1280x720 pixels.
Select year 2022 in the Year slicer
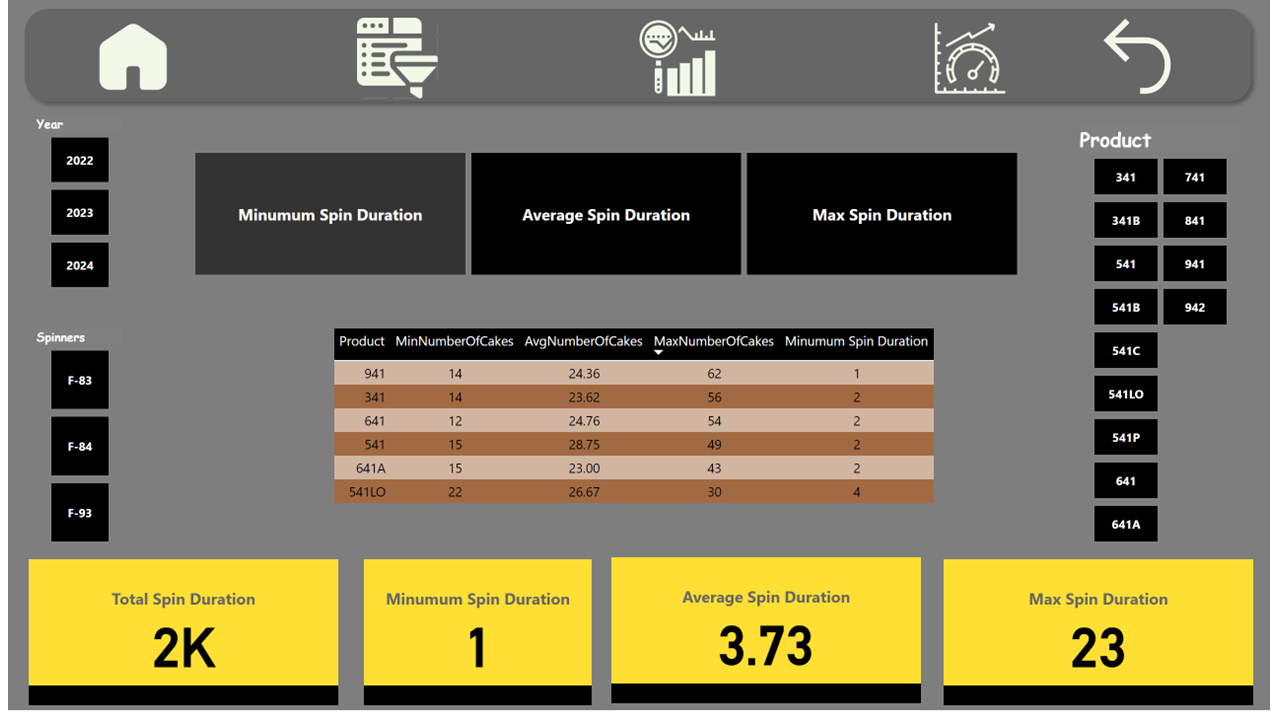pyautogui.click(x=79, y=160)
